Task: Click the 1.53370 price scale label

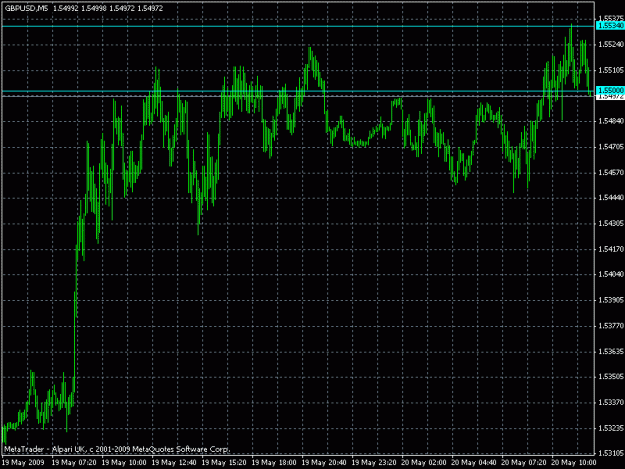Action: (x=611, y=402)
